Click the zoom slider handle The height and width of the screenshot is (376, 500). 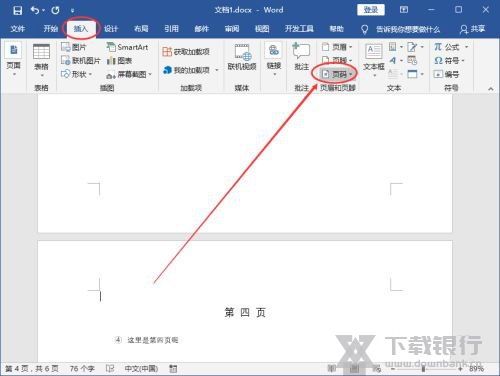423,369
